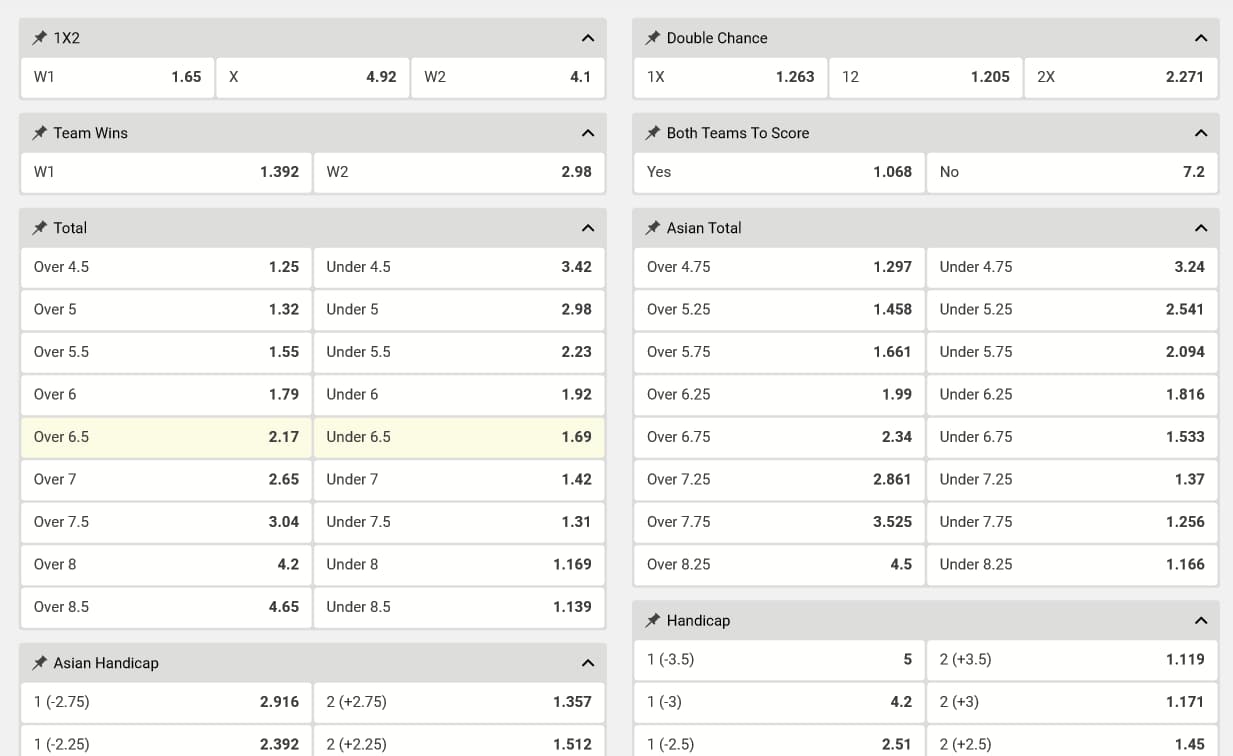
Task: Choose highlighted Over 6.5 at 2.17
Action: tap(166, 437)
